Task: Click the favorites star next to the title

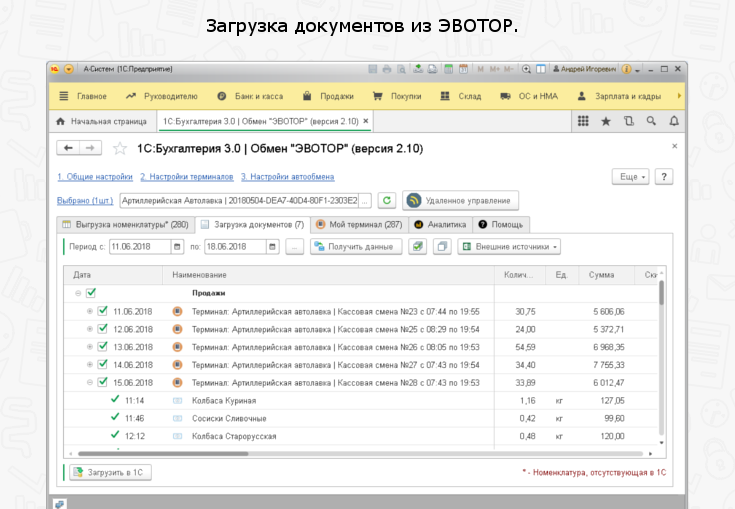Action: [119, 148]
